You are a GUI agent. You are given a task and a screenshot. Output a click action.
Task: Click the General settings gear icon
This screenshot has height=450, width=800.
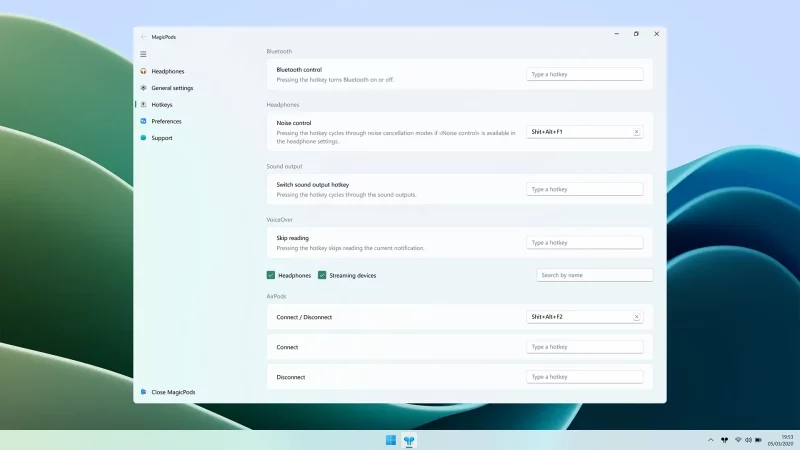[144, 88]
